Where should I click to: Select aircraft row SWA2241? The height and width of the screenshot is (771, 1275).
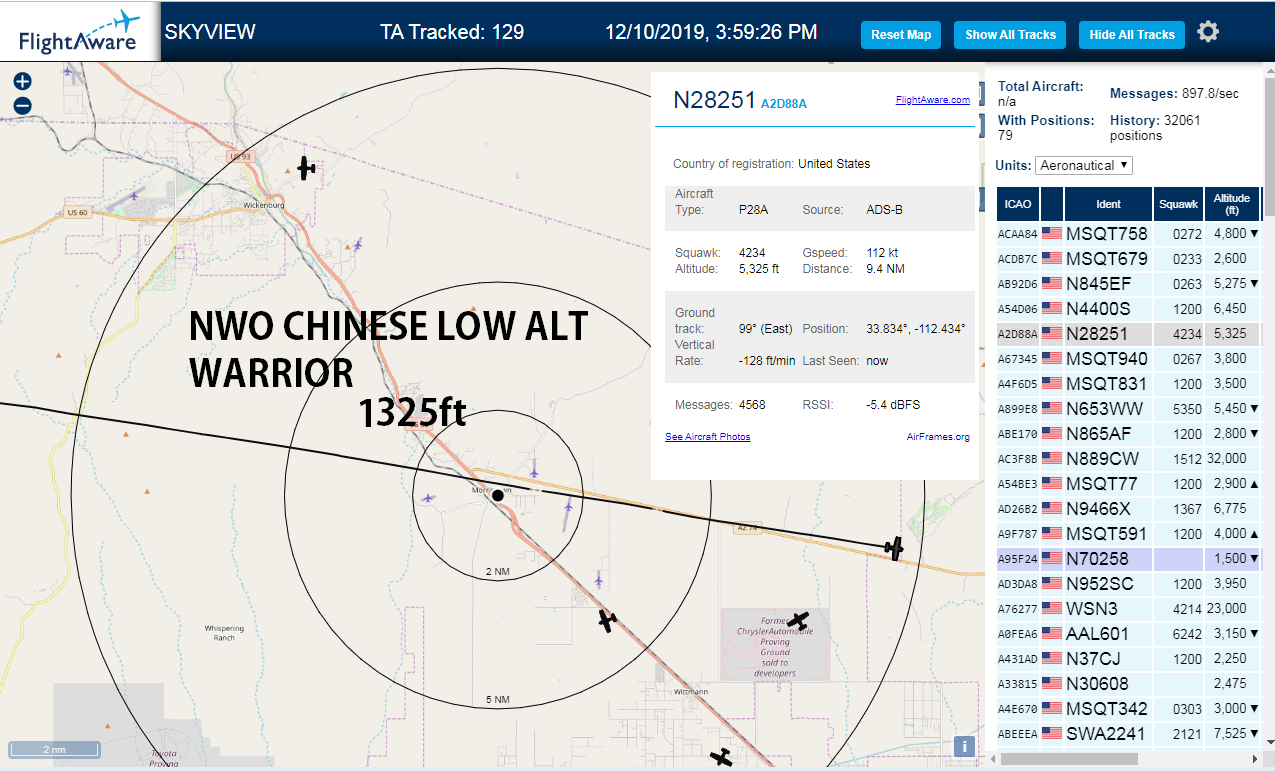1129,734
